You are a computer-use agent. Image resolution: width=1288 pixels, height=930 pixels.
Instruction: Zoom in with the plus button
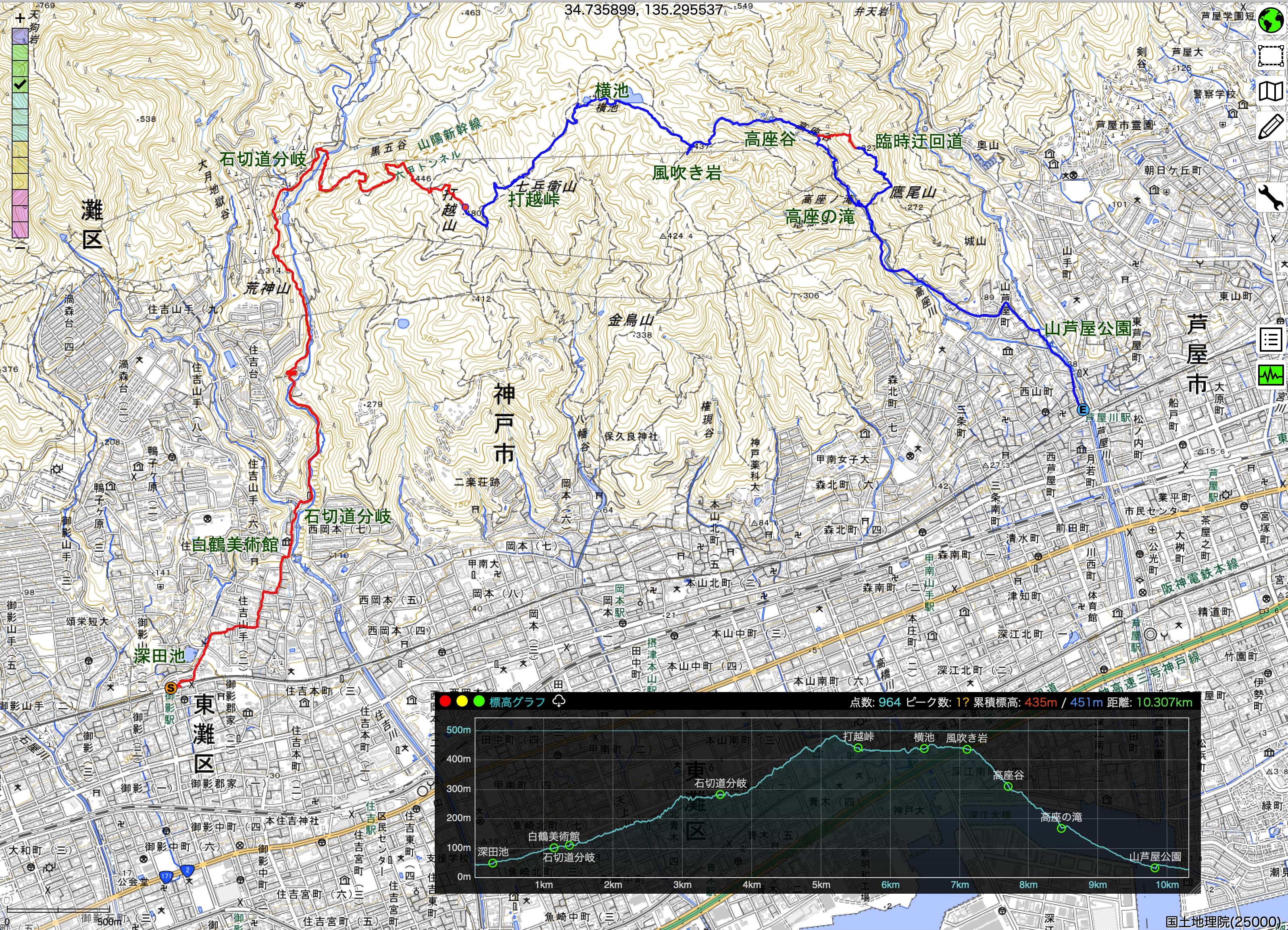click(21, 18)
